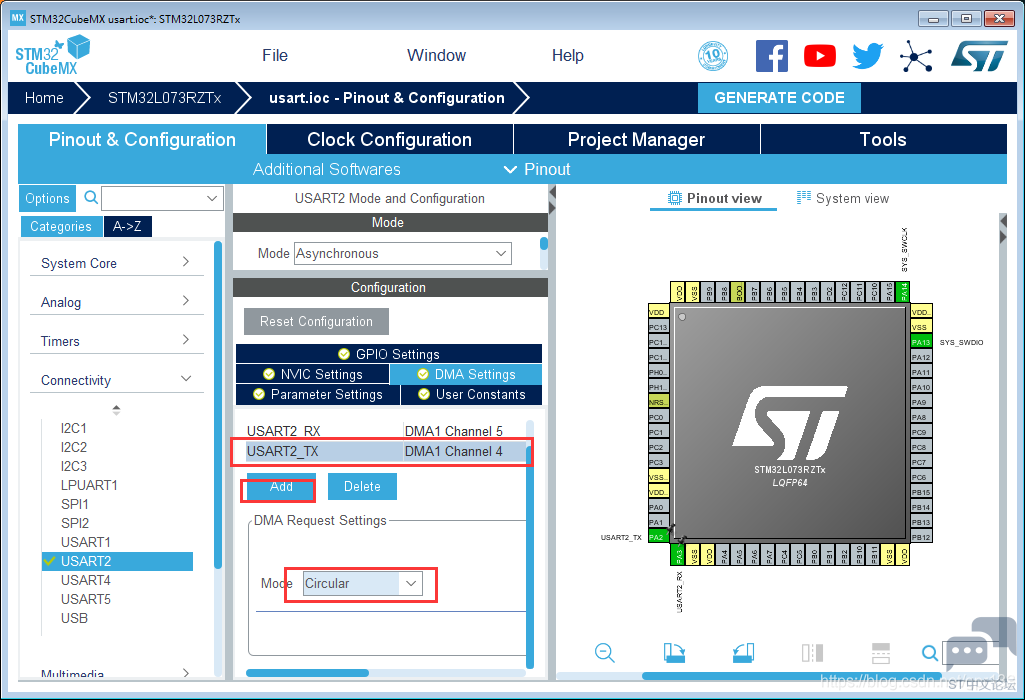
Task: Open the YouTube channel icon
Action: (820, 56)
